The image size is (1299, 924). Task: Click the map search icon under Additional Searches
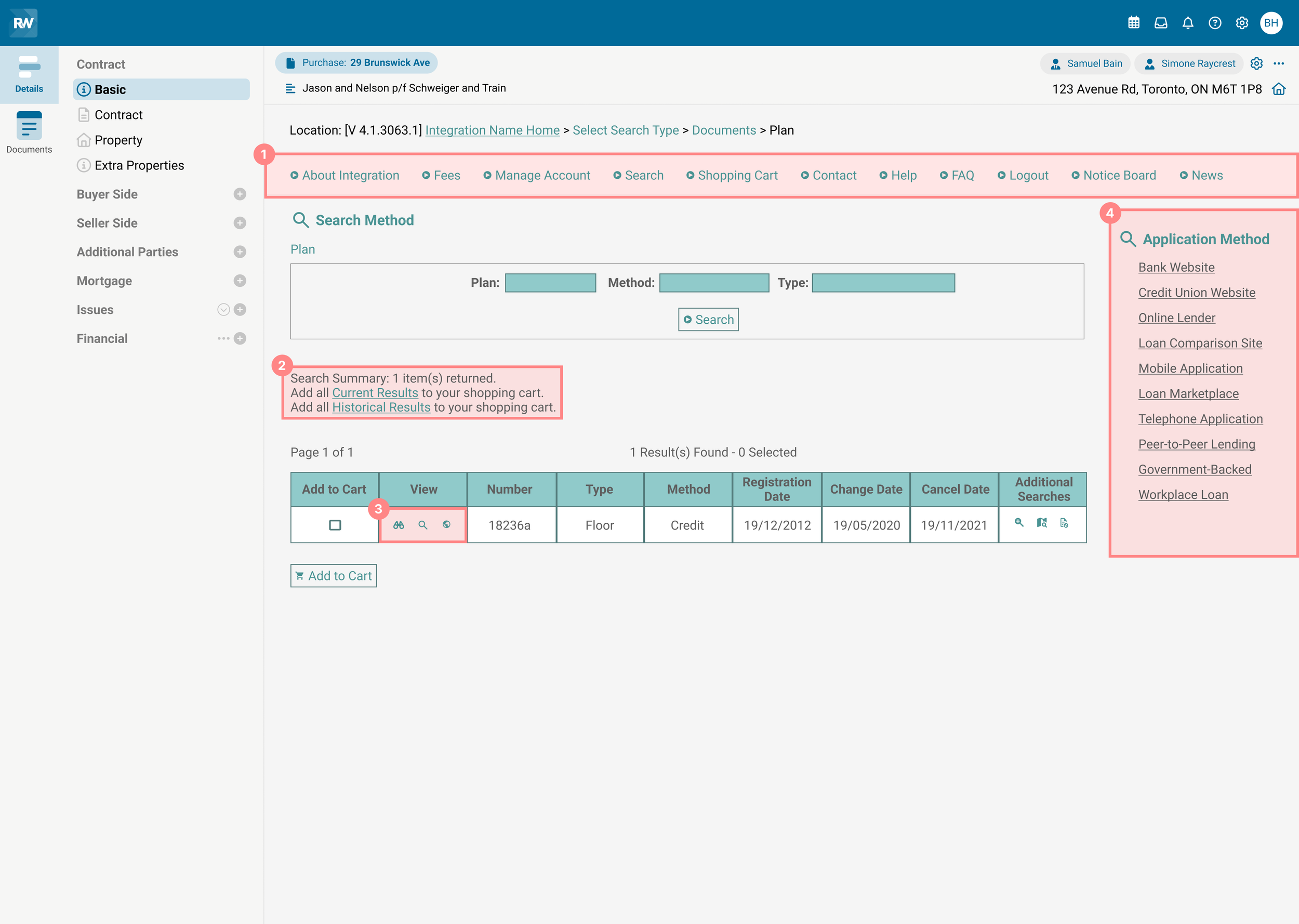pos(1041,523)
